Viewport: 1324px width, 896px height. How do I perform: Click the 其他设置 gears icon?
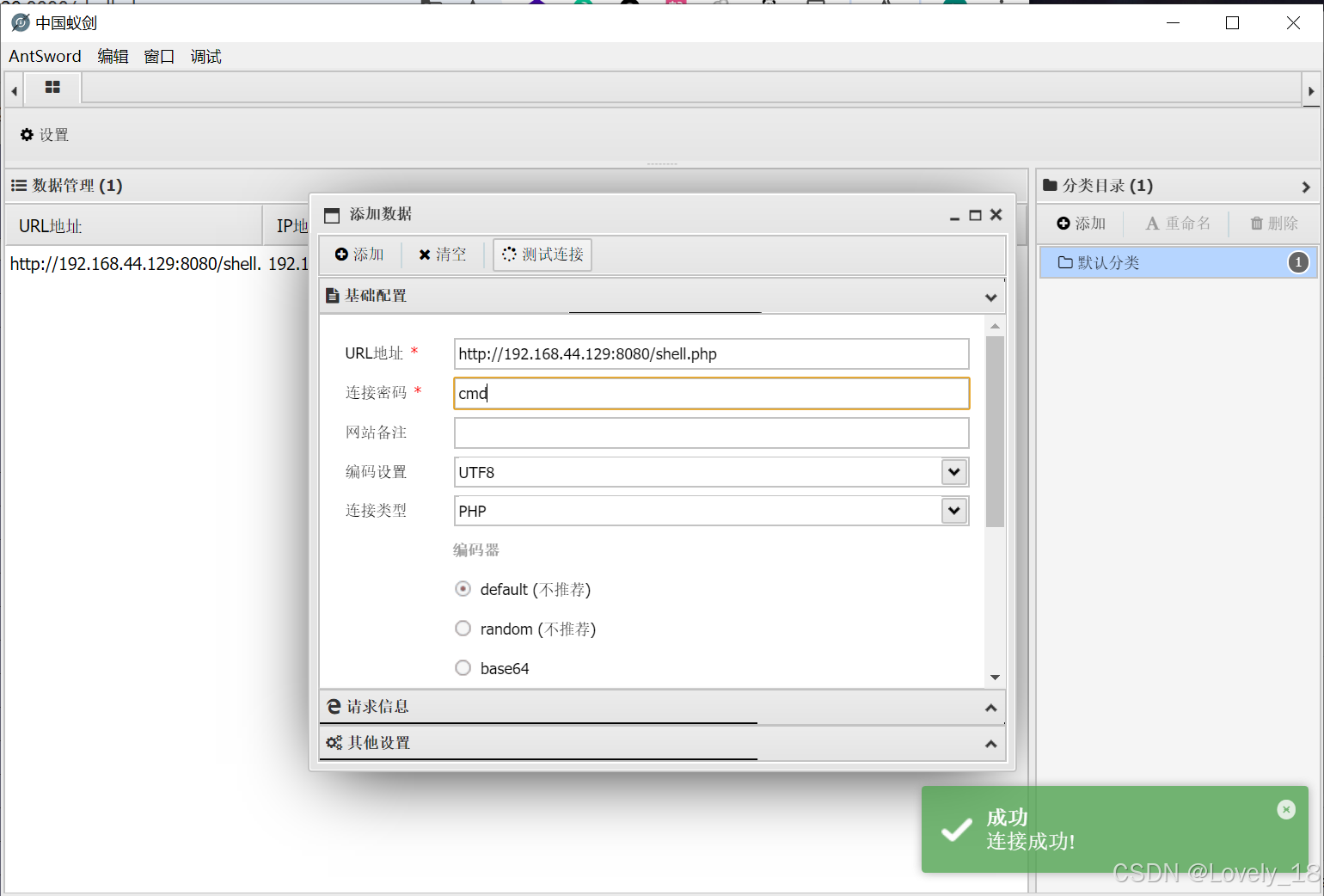coord(334,743)
